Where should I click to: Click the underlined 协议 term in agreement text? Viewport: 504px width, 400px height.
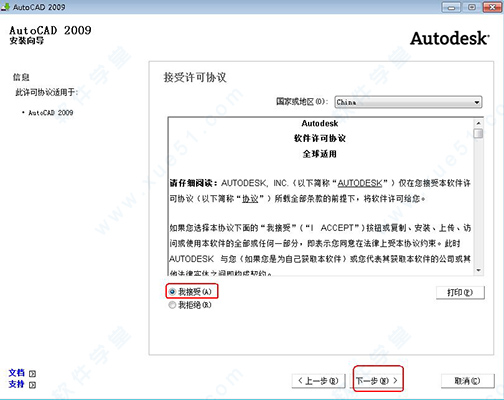point(250,199)
